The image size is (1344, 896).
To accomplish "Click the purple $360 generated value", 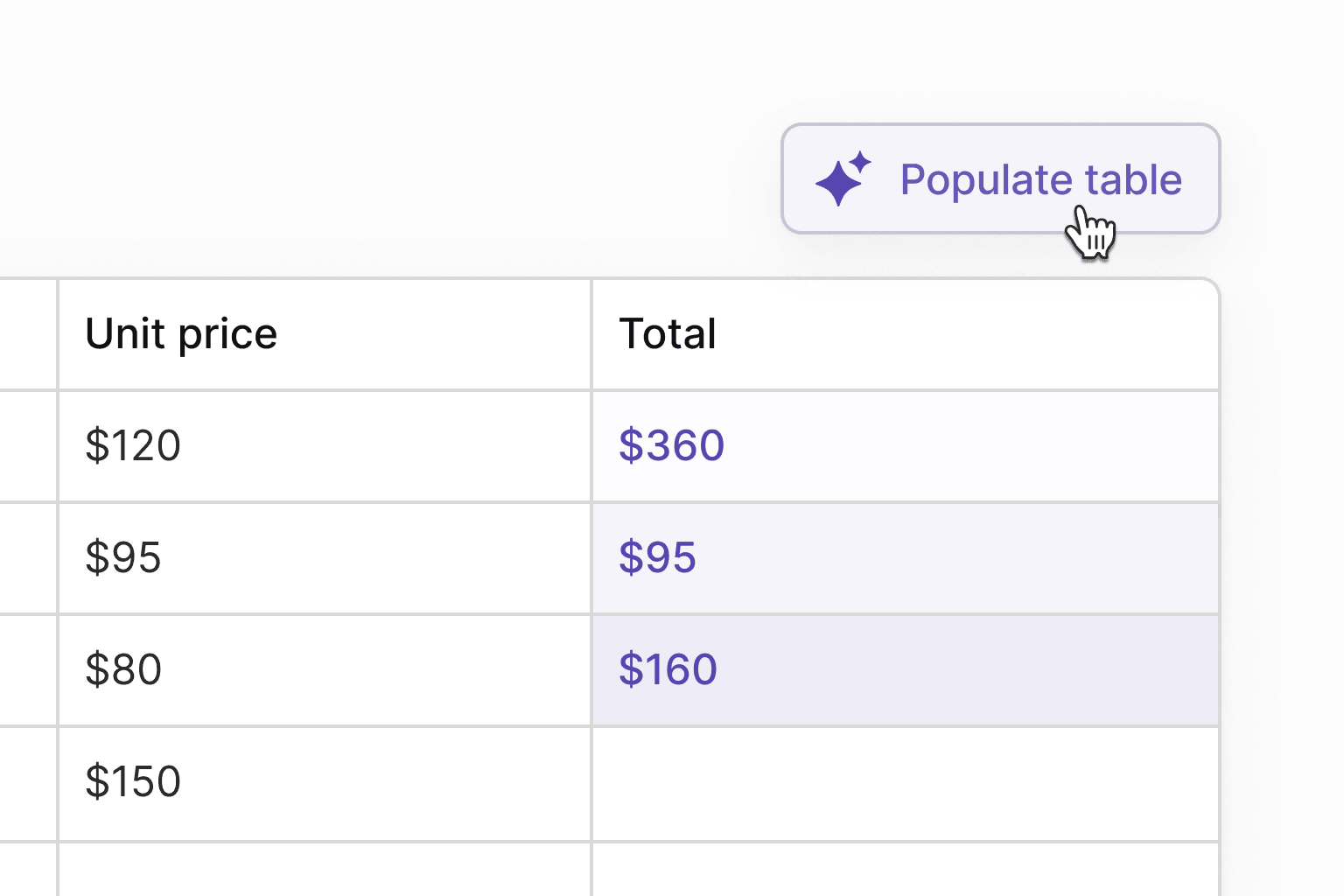I will click(x=670, y=445).
